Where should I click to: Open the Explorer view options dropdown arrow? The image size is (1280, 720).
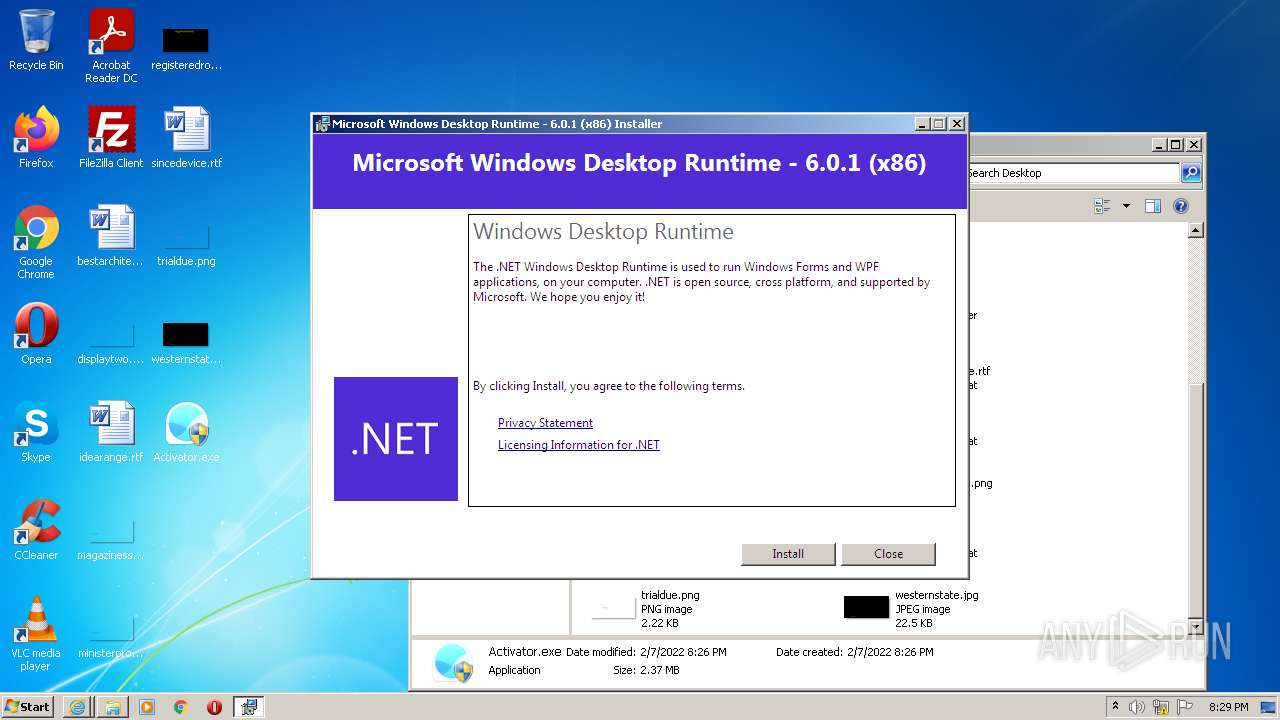click(x=1126, y=206)
